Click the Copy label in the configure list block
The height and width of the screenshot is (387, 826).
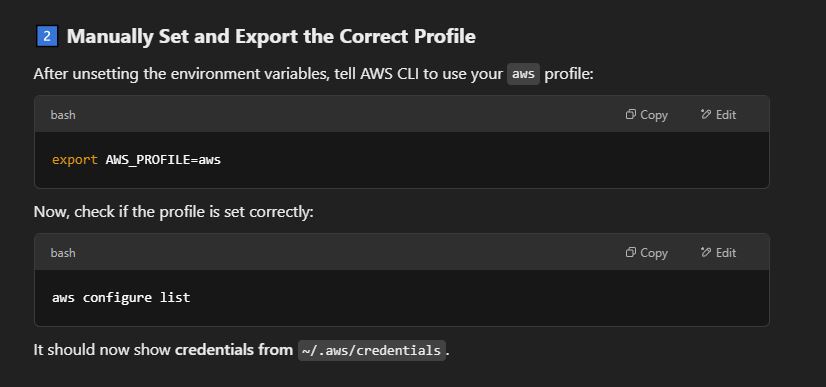click(x=654, y=253)
